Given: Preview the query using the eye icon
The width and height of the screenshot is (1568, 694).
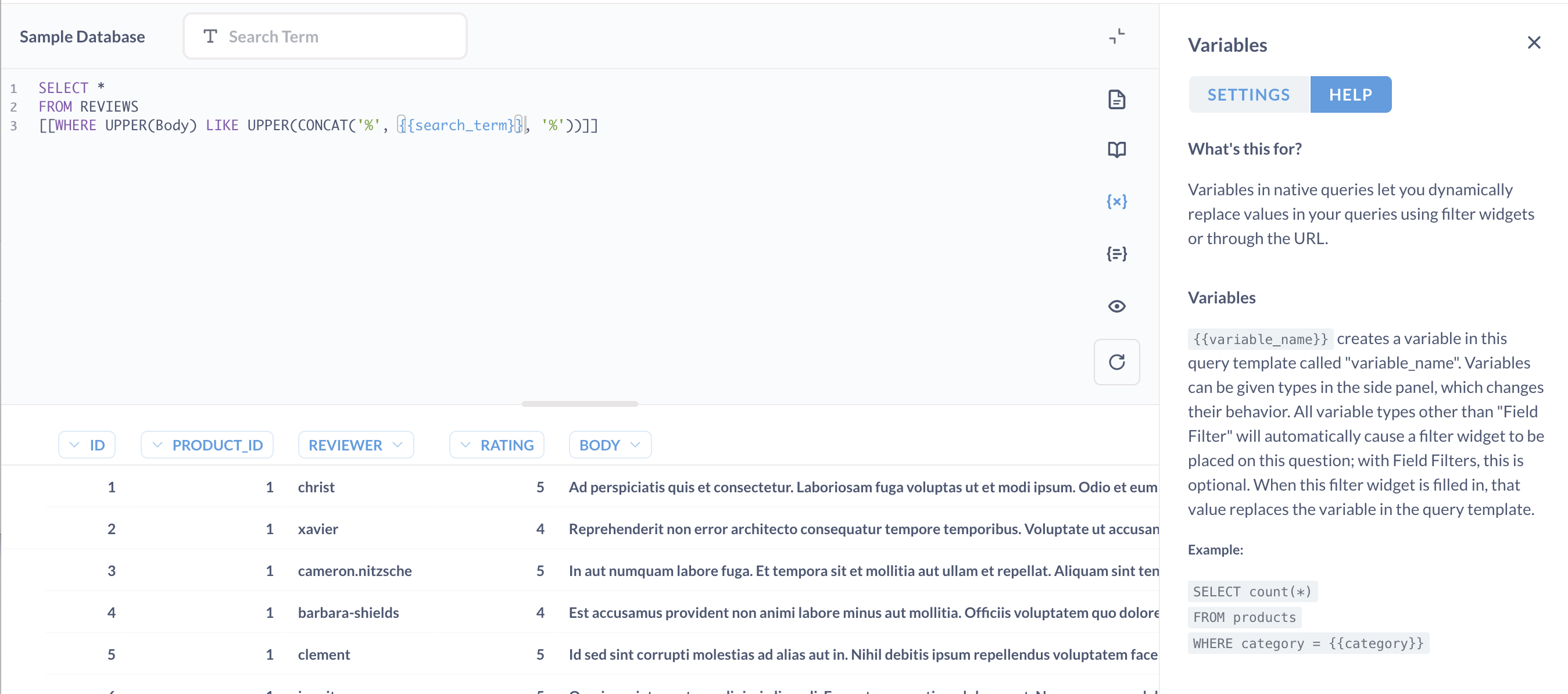Looking at the screenshot, I should coord(1117,306).
